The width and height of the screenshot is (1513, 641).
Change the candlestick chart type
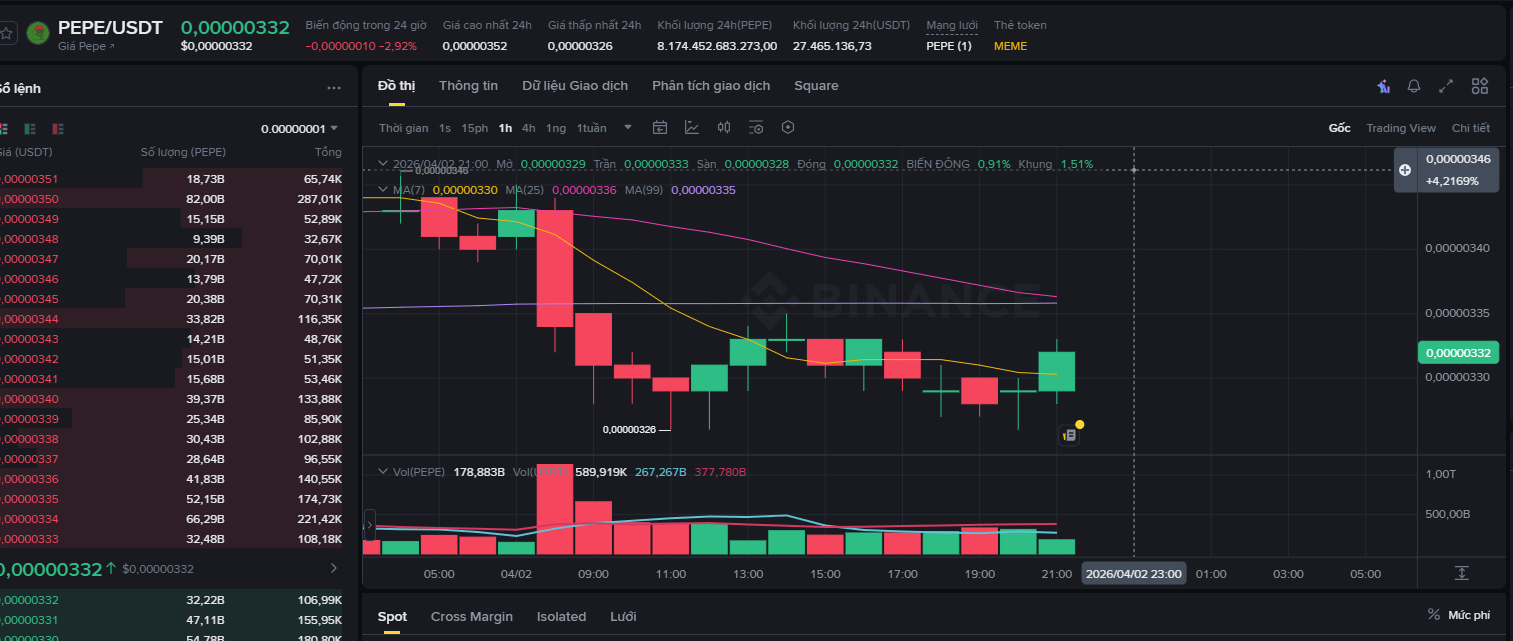click(x=724, y=127)
